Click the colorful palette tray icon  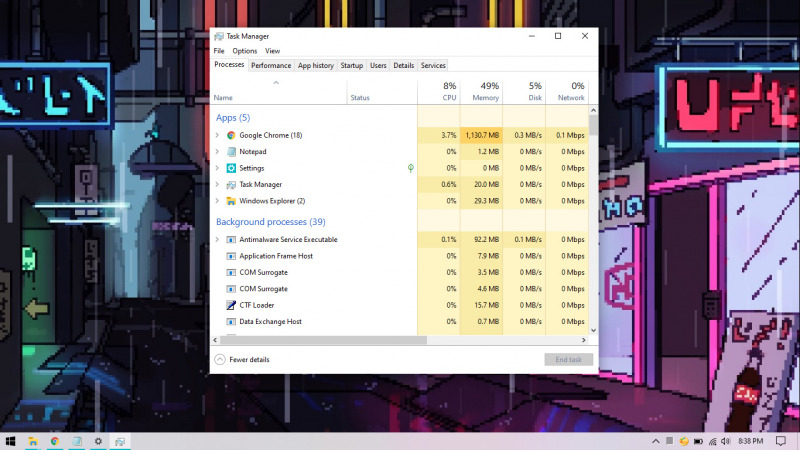pyautogui.click(x=684, y=441)
